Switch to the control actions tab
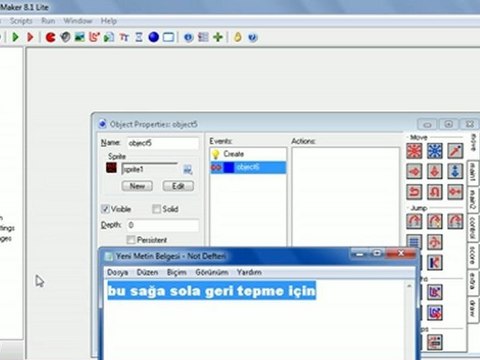 473,228
